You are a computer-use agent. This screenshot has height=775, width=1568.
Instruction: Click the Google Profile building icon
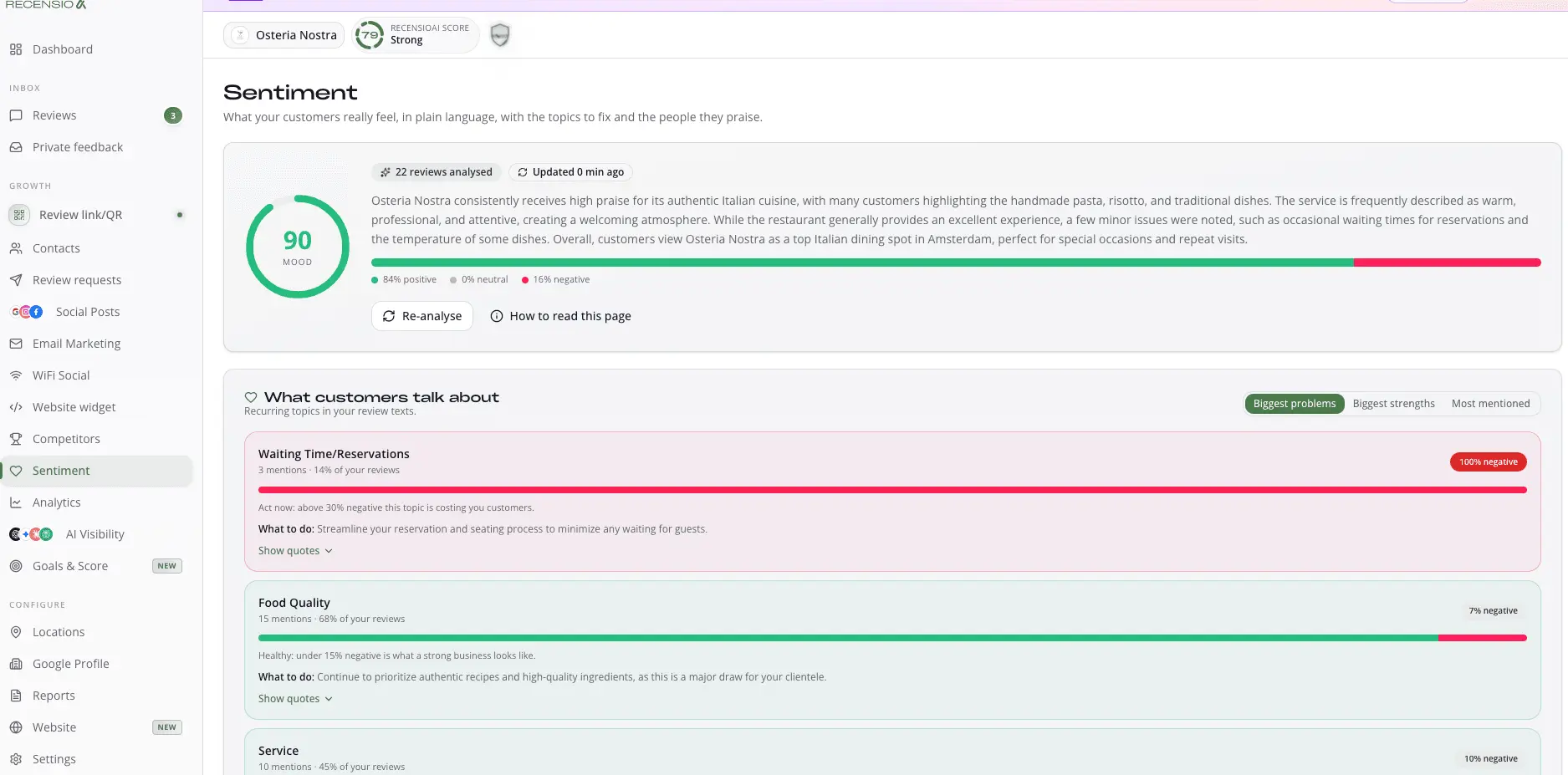click(16, 664)
